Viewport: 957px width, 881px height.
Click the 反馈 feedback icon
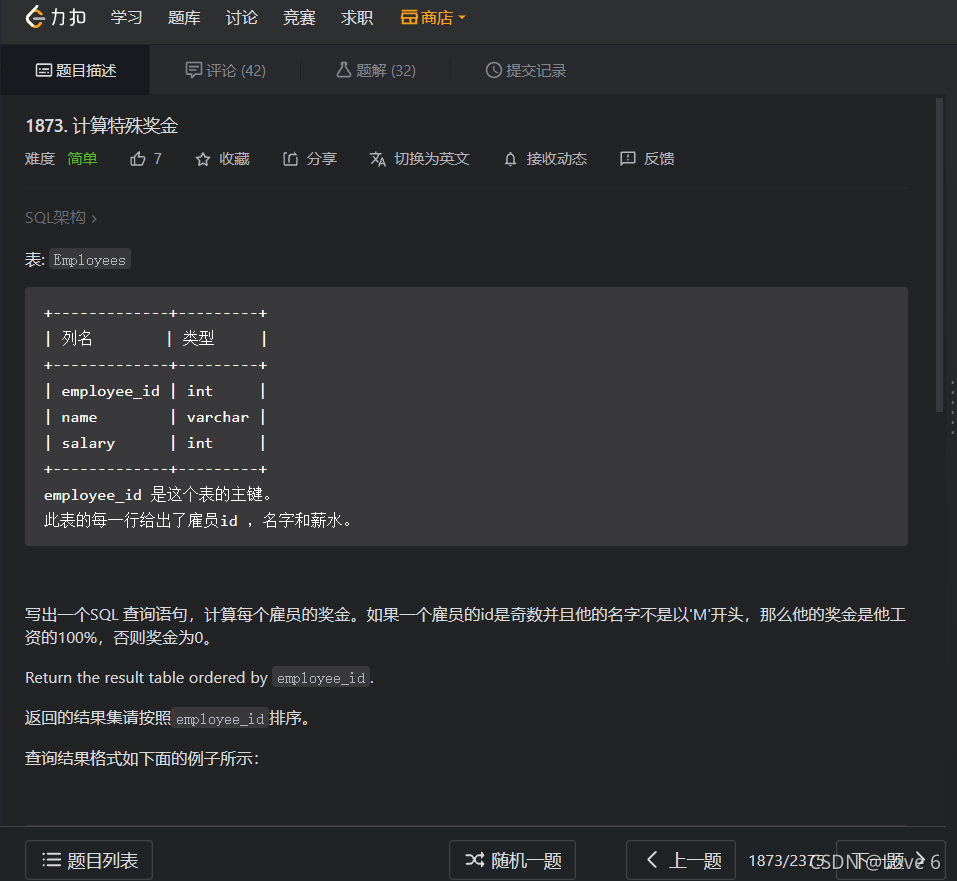click(x=627, y=159)
